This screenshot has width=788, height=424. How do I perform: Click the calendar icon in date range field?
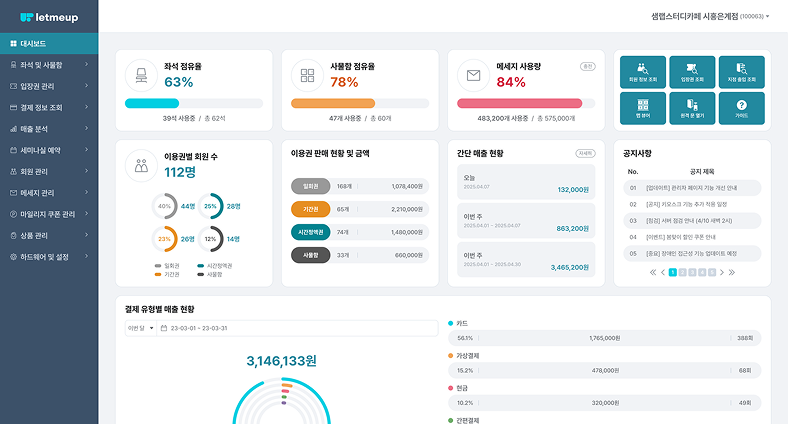pos(164,328)
